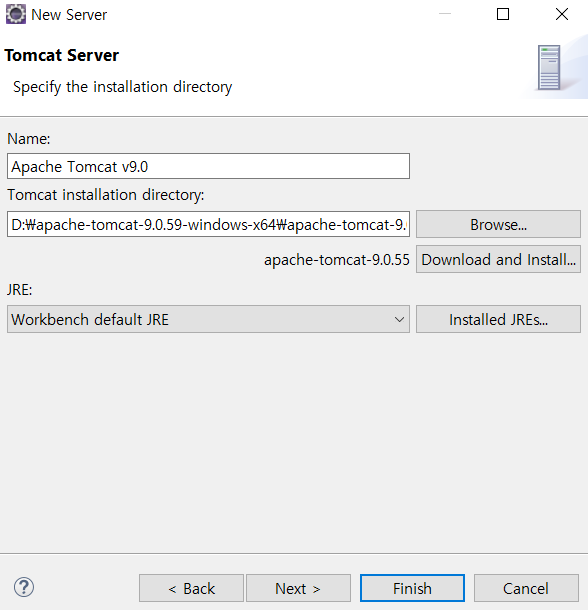Click 'Specify the installation directory' text

(x=123, y=87)
